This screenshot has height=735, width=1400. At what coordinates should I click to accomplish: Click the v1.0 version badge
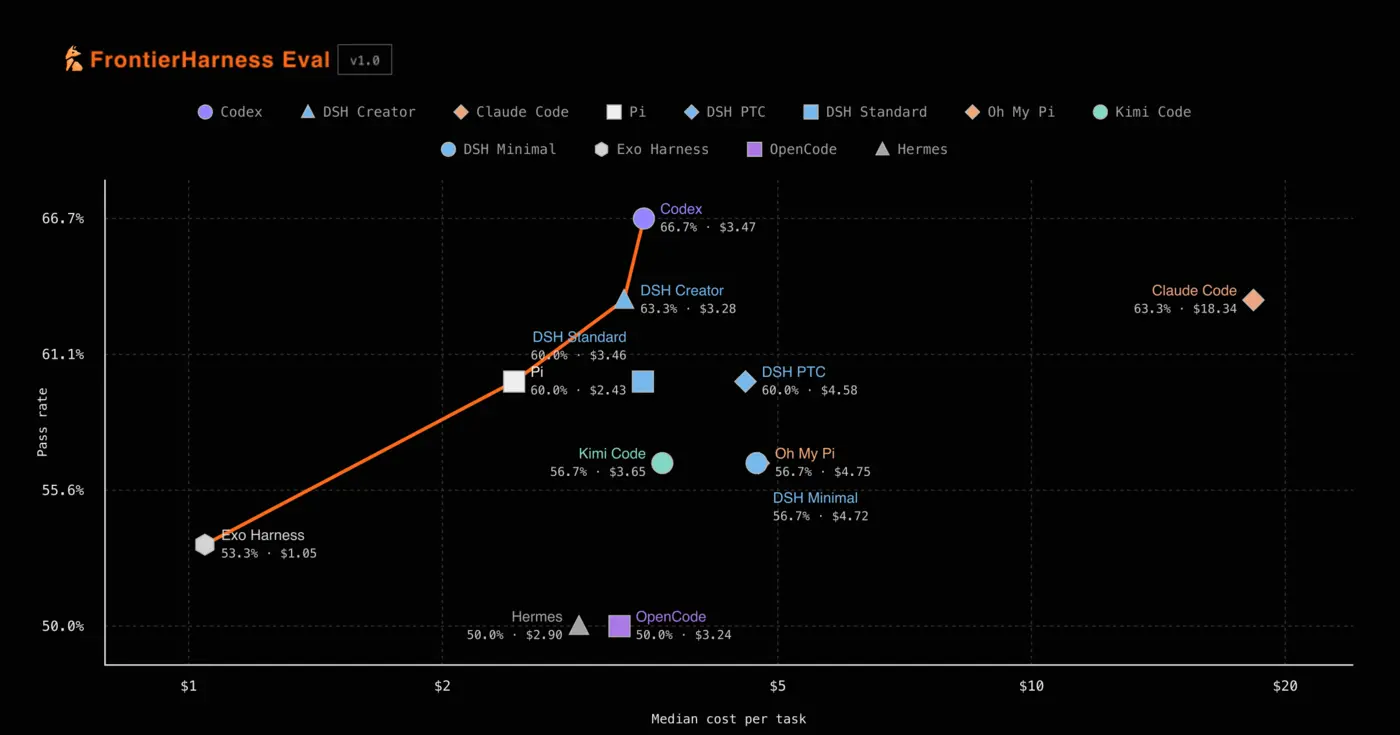[365, 60]
